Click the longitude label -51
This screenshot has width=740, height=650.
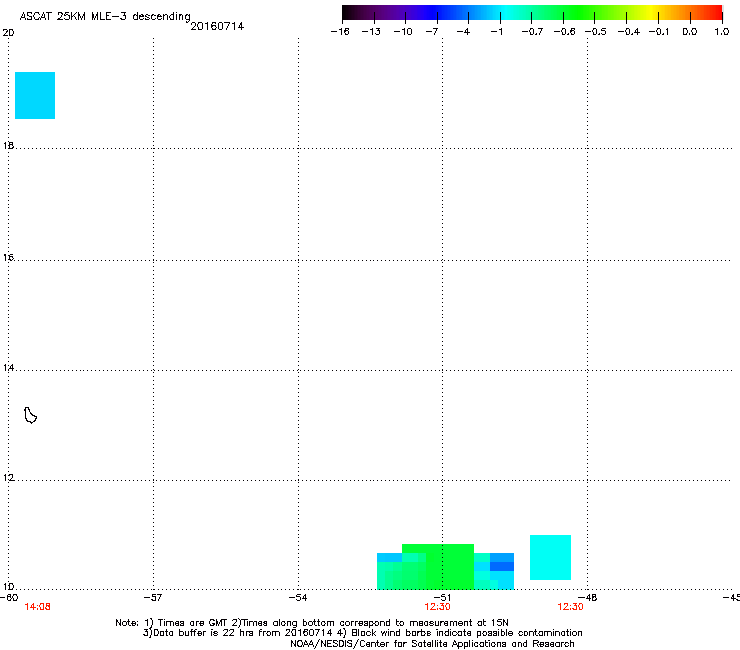pyautogui.click(x=441, y=598)
